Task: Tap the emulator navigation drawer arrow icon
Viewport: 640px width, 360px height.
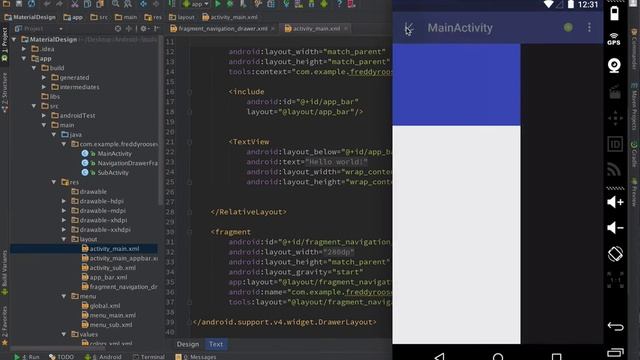Action: 409,28
